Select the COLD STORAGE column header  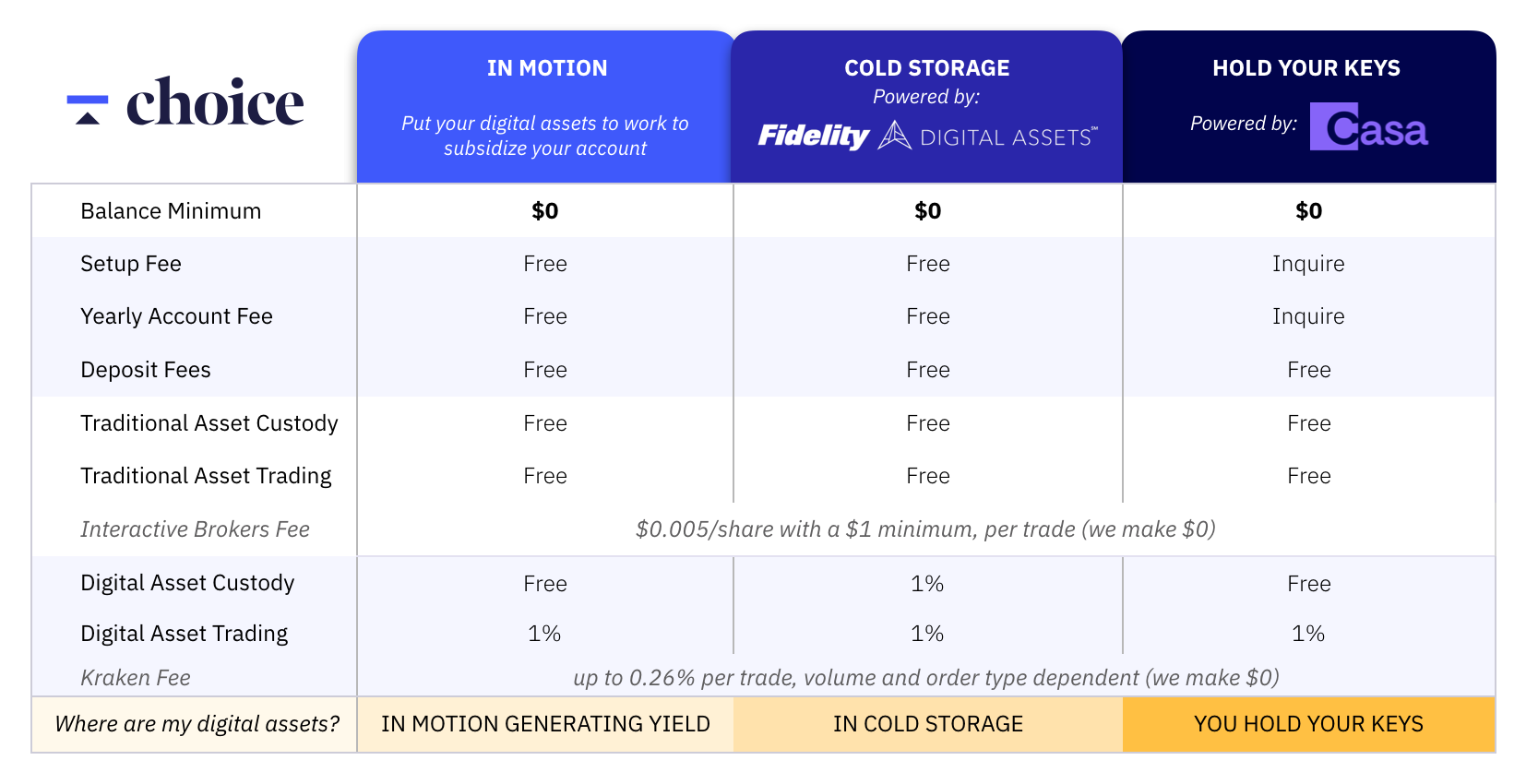coord(927,68)
